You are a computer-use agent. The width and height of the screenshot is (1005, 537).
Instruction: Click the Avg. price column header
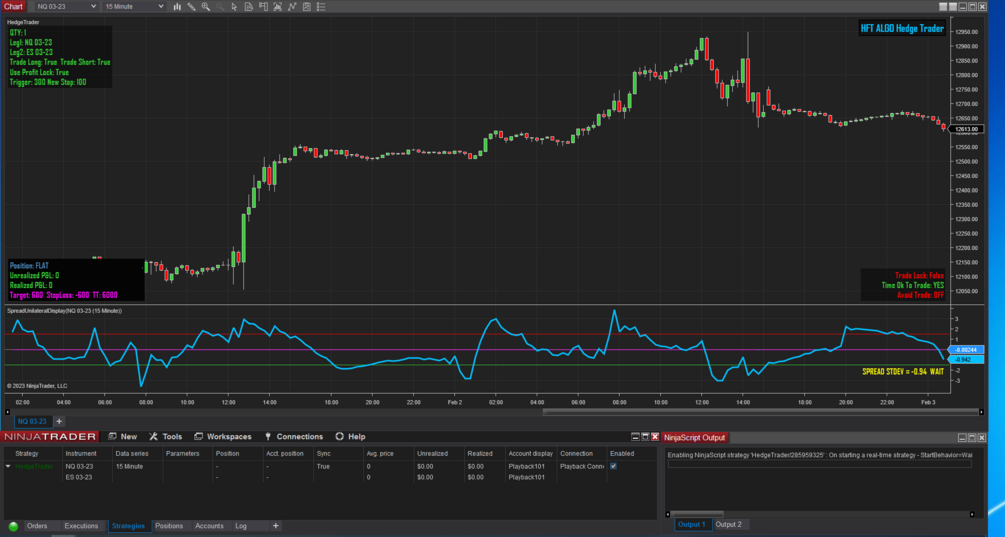[x=380, y=453]
